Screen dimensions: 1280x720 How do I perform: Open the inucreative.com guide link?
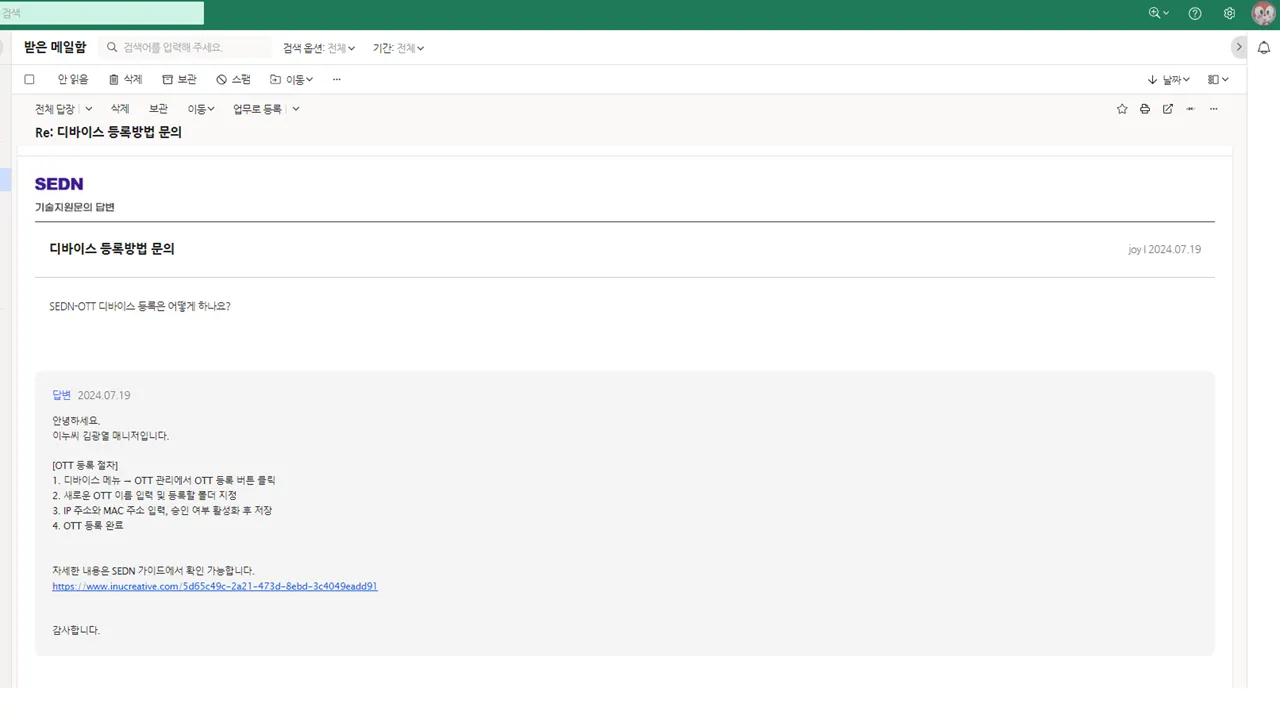[x=215, y=586]
